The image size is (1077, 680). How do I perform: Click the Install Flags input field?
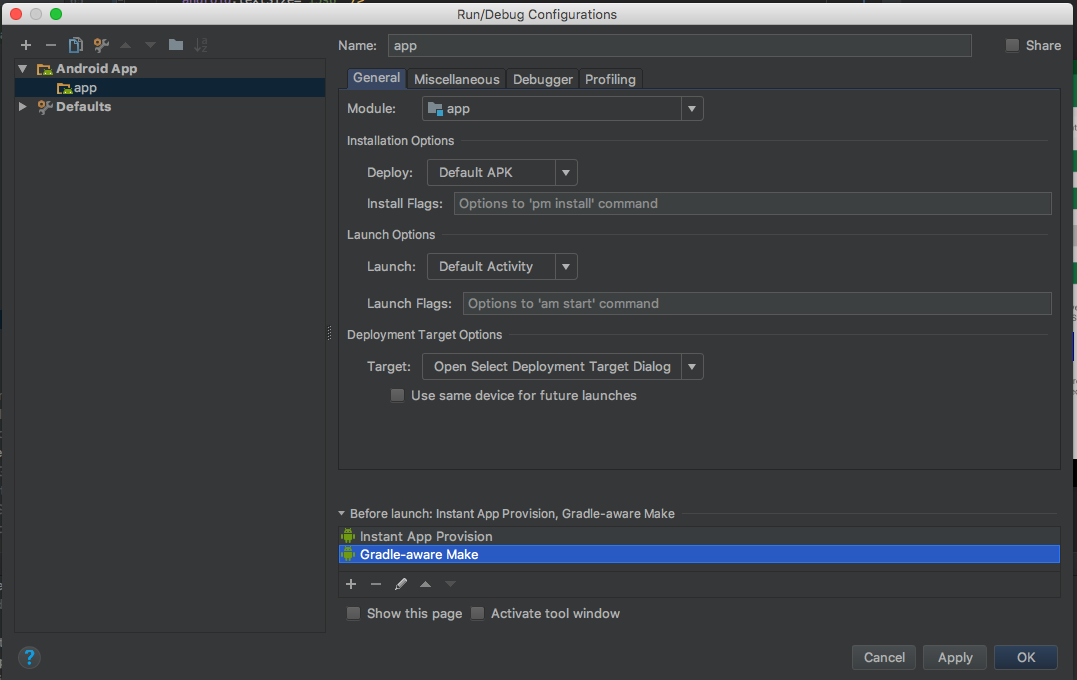click(x=752, y=204)
